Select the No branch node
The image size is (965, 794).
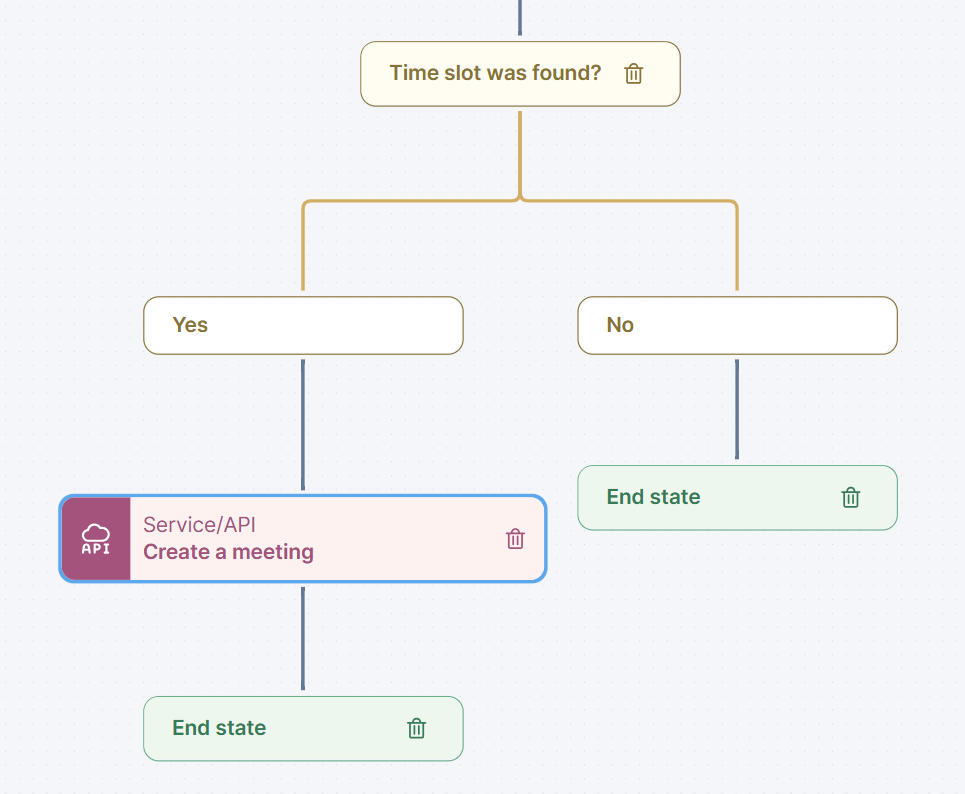[737, 325]
